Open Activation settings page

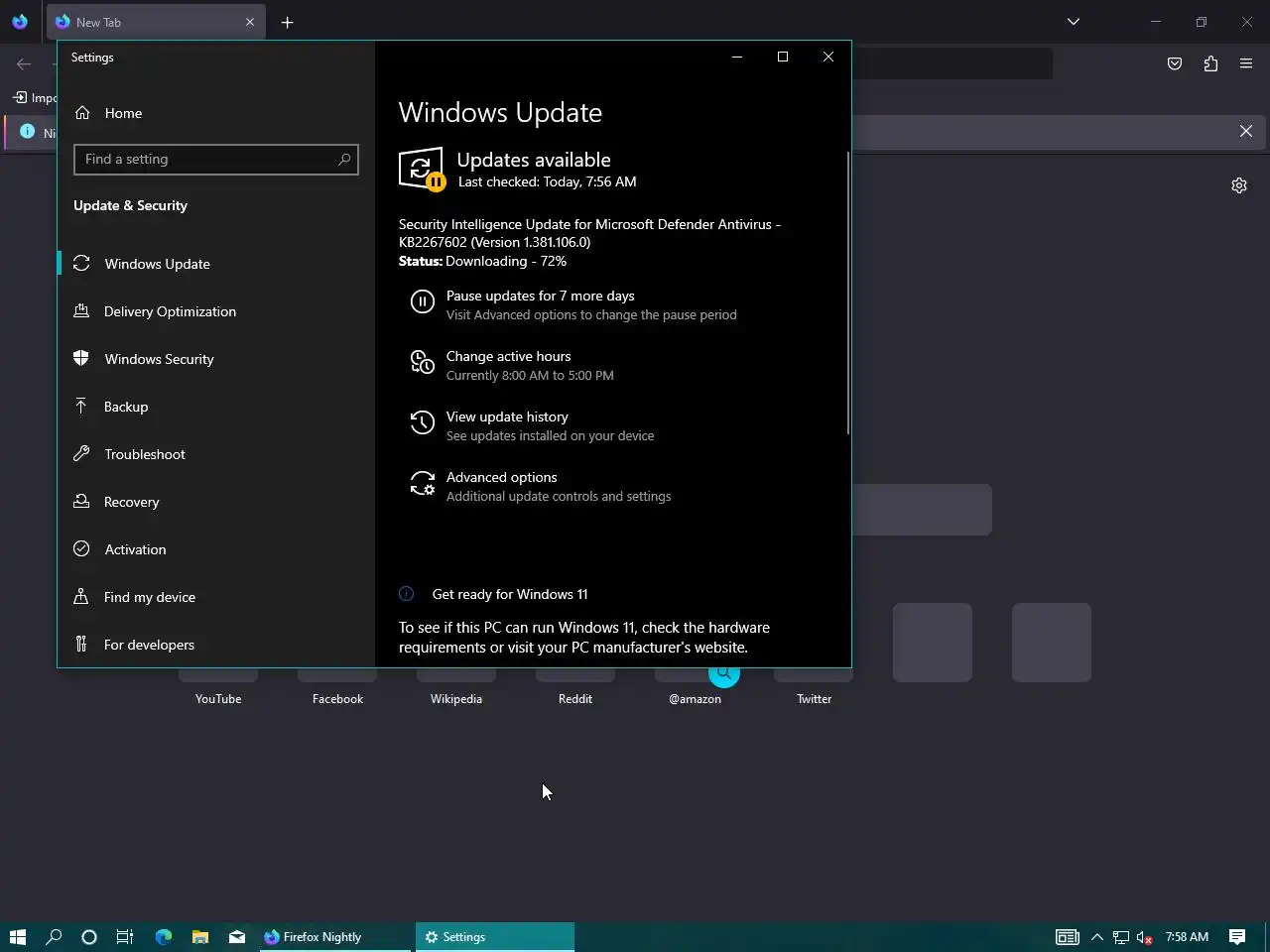point(216,549)
